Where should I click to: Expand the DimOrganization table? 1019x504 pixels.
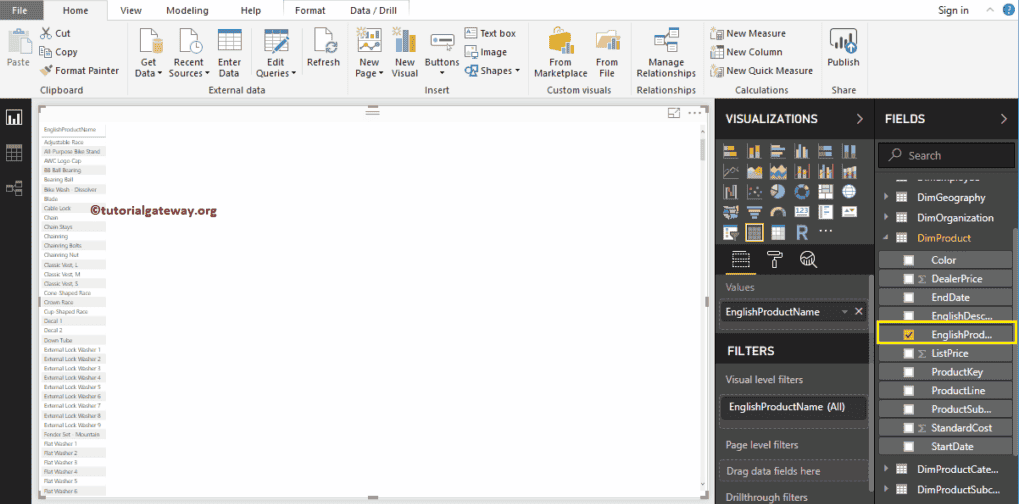(886, 218)
